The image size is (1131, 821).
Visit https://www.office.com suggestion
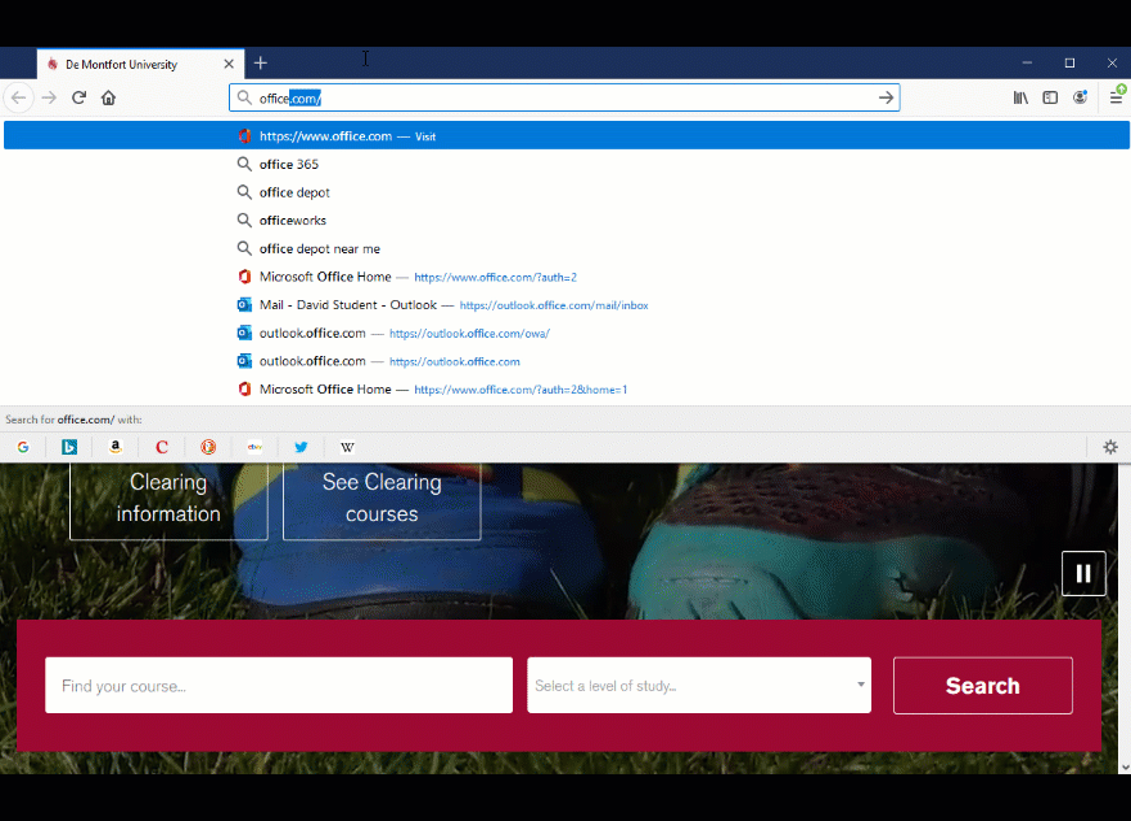(x=566, y=136)
